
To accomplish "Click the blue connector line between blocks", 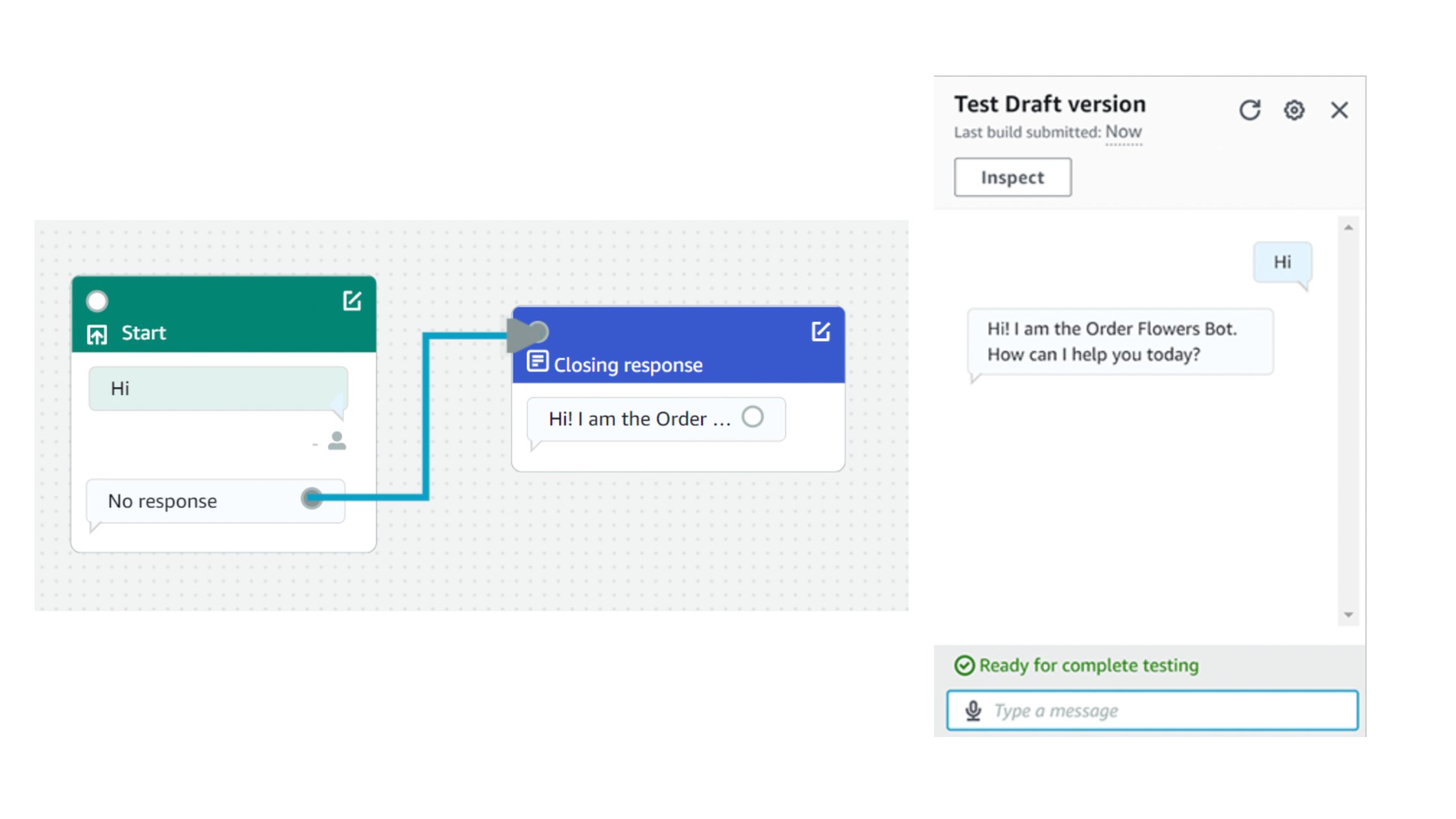I will (x=426, y=416).
